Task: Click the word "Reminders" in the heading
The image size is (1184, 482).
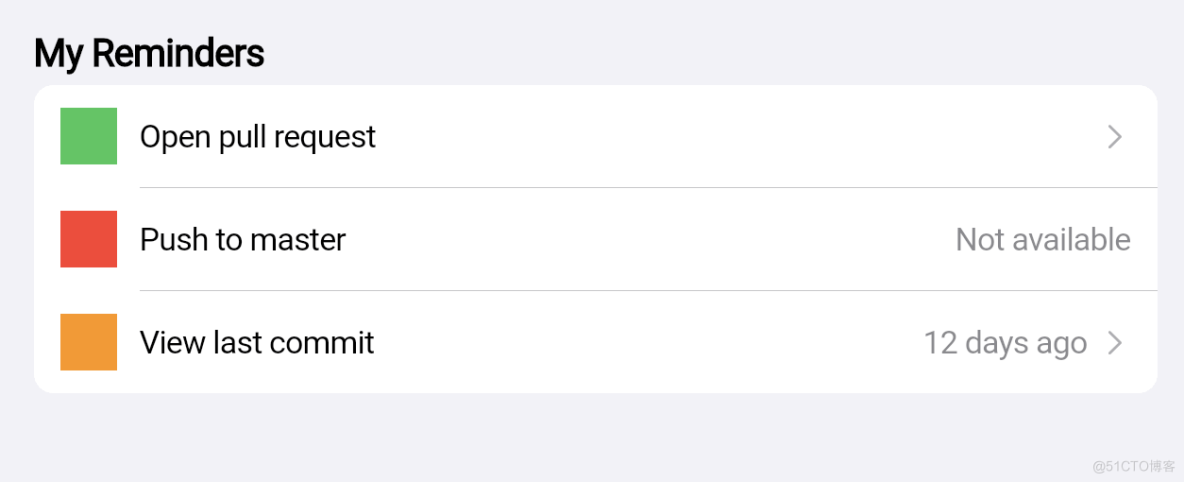Action: [178, 54]
